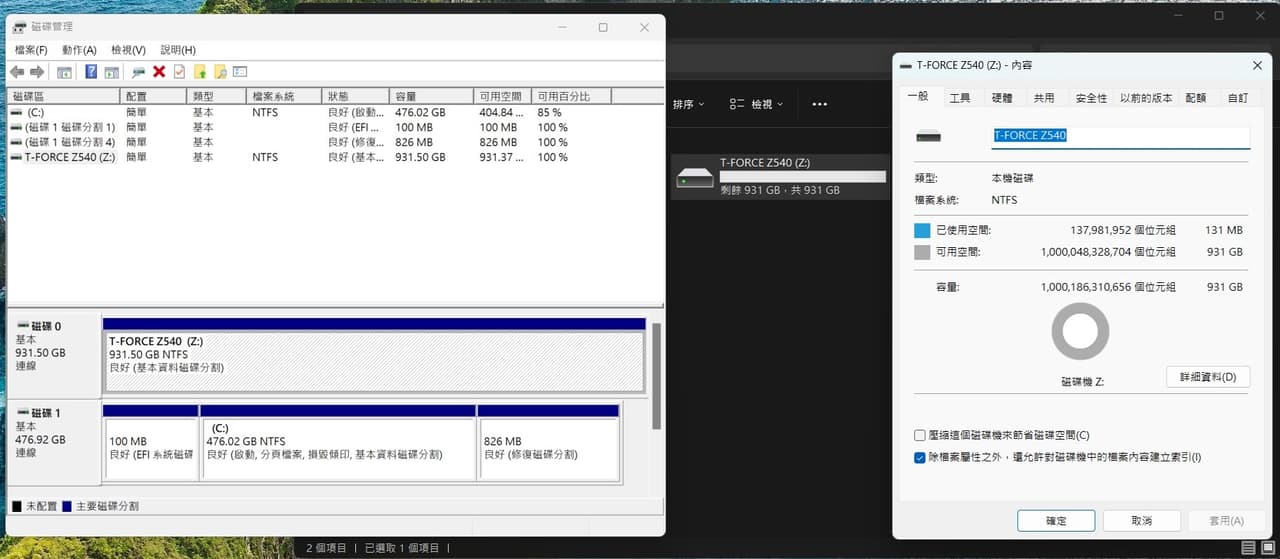Sort by the 可用空間 column header
Viewport: 1280px width, 559px height.
pyautogui.click(x=503, y=96)
